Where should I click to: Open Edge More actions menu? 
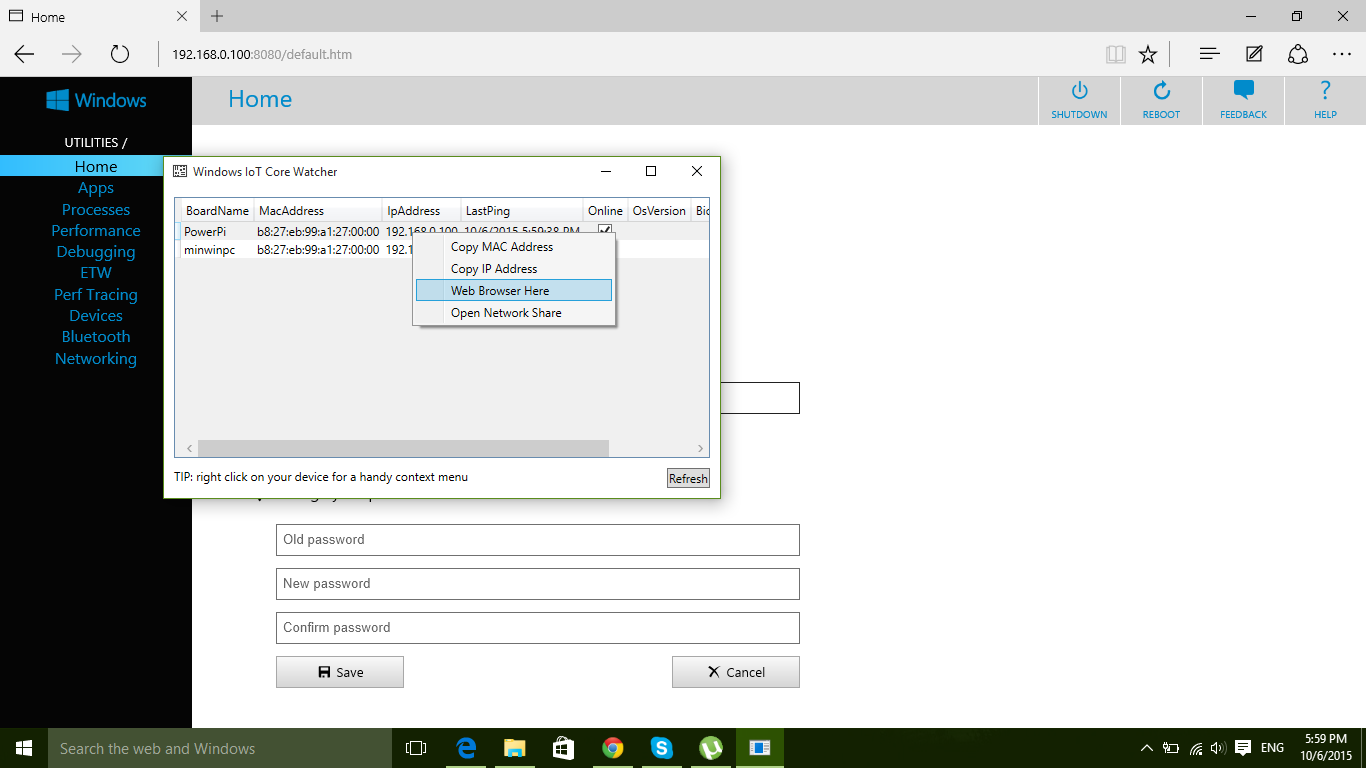(x=1342, y=54)
